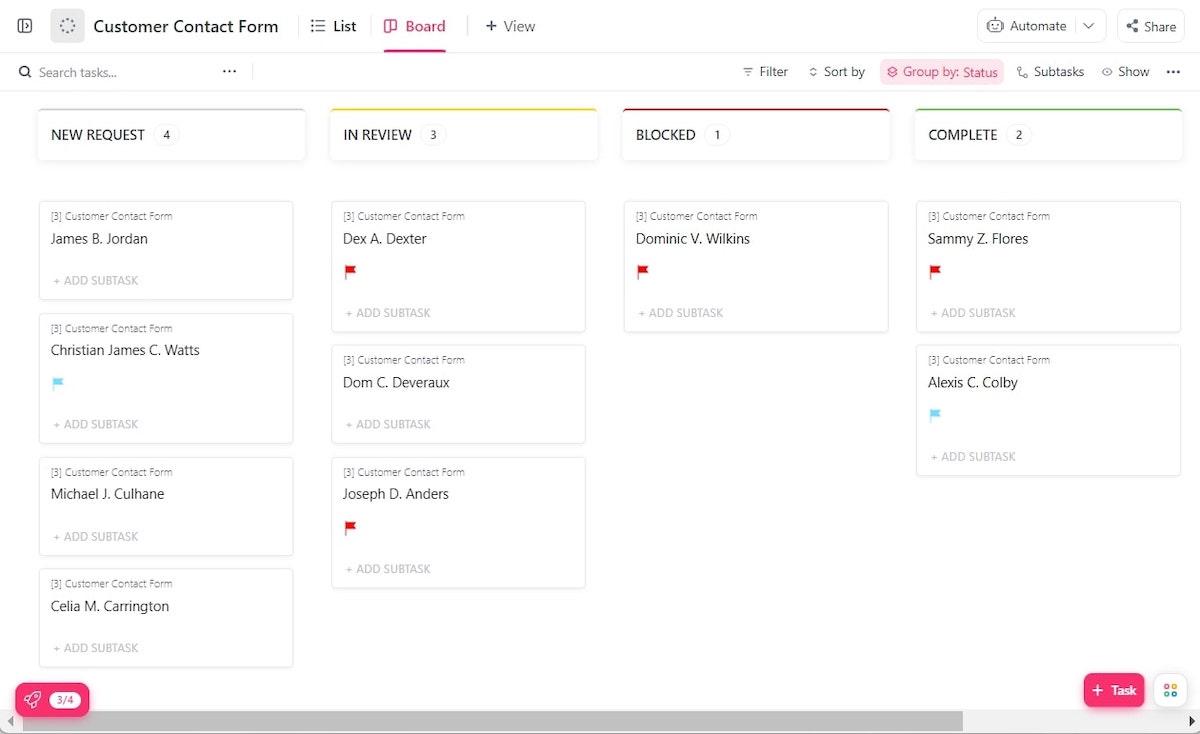The image size is (1200, 734).
Task: Open the far-right toolbar ellipsis menu
Action: click(x=1173, y=72)
